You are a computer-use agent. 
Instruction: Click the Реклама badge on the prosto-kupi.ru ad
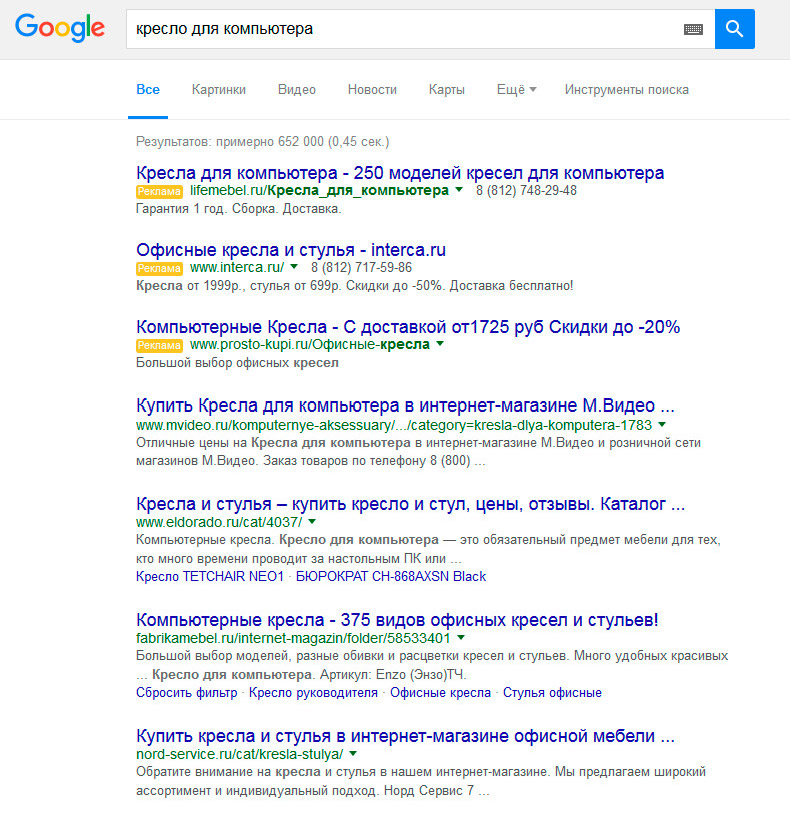(159, 346)
